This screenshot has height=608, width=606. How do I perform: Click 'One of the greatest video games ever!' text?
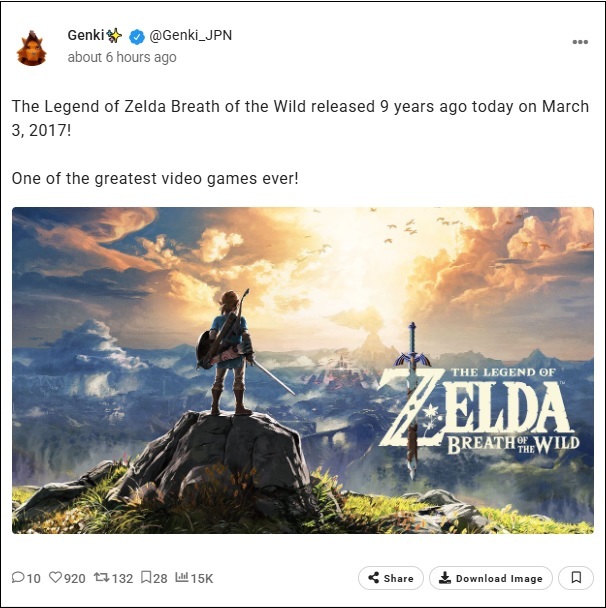pos(155,179)
